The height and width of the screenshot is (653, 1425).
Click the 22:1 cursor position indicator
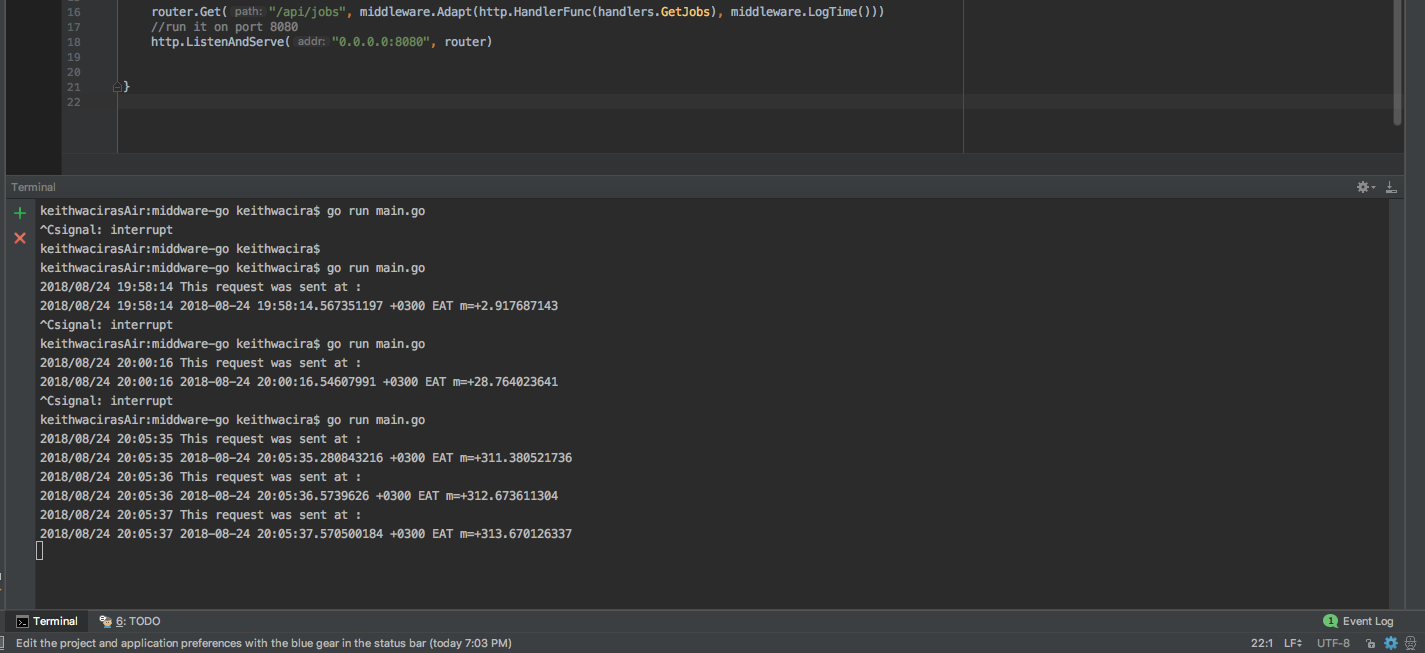pyautogui.click(x=1261, y=643)
